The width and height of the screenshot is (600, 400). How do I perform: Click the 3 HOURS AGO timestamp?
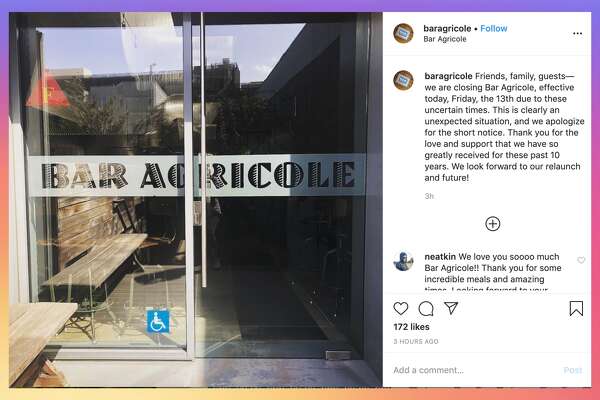point(416,341)
